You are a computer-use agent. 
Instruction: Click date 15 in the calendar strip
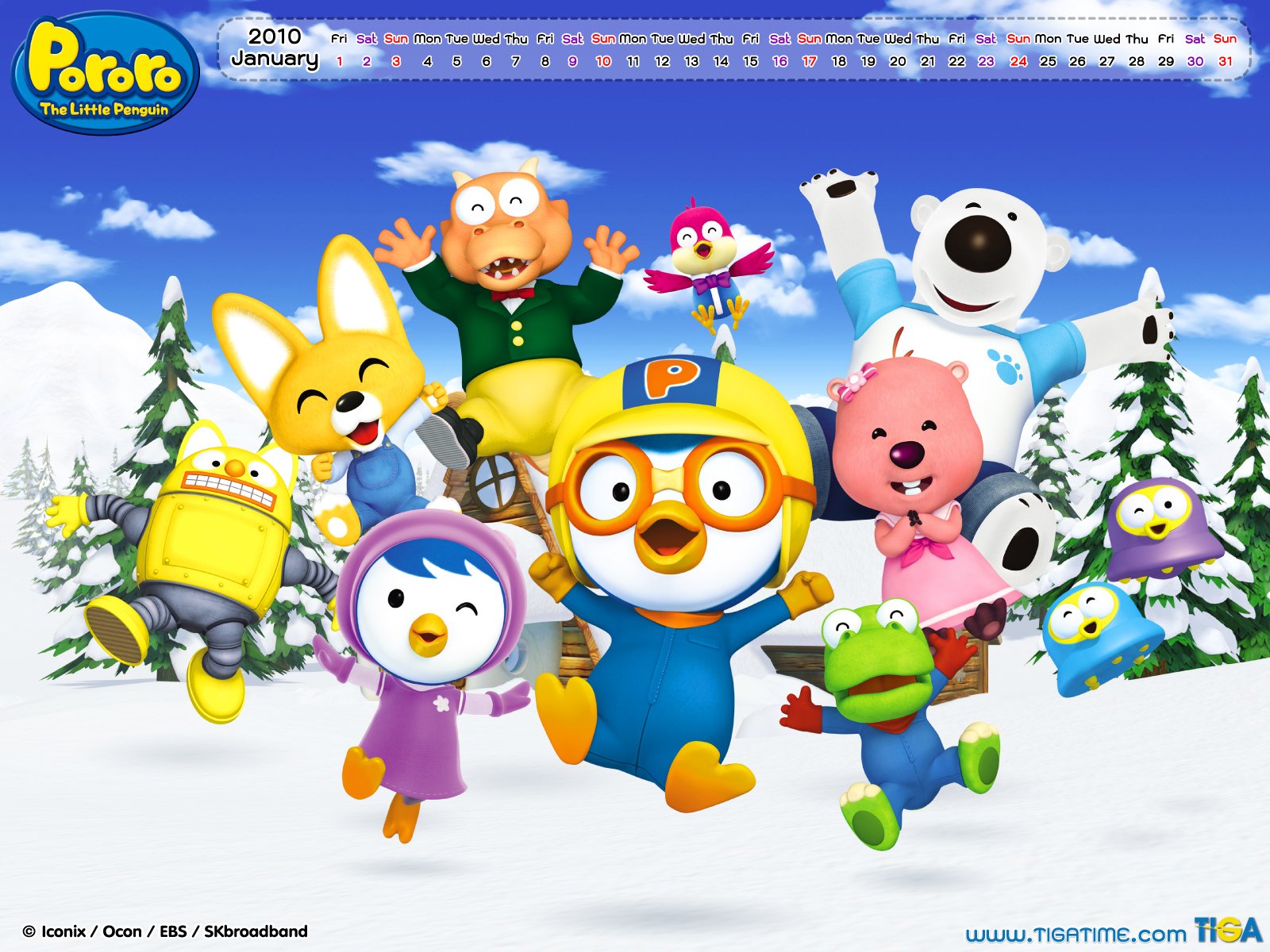click(x=750, y=61)
